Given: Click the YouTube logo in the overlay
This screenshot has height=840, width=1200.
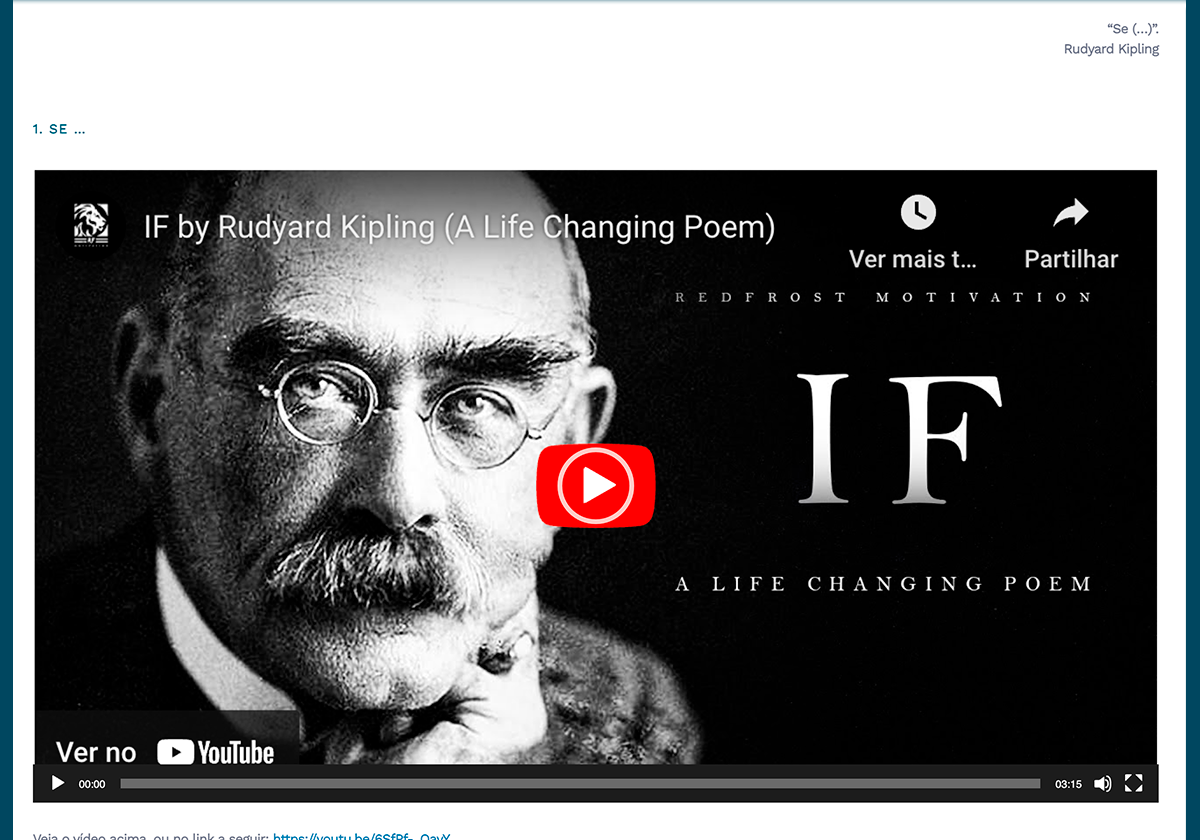Looking at the screenshot, I should pyautogui.click(x=216, y=752).
